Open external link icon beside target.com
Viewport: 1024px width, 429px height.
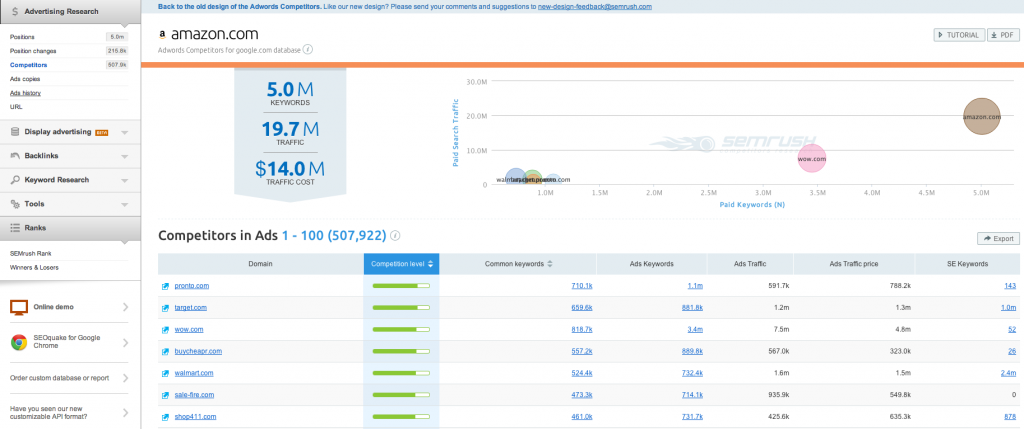[165, 308]
